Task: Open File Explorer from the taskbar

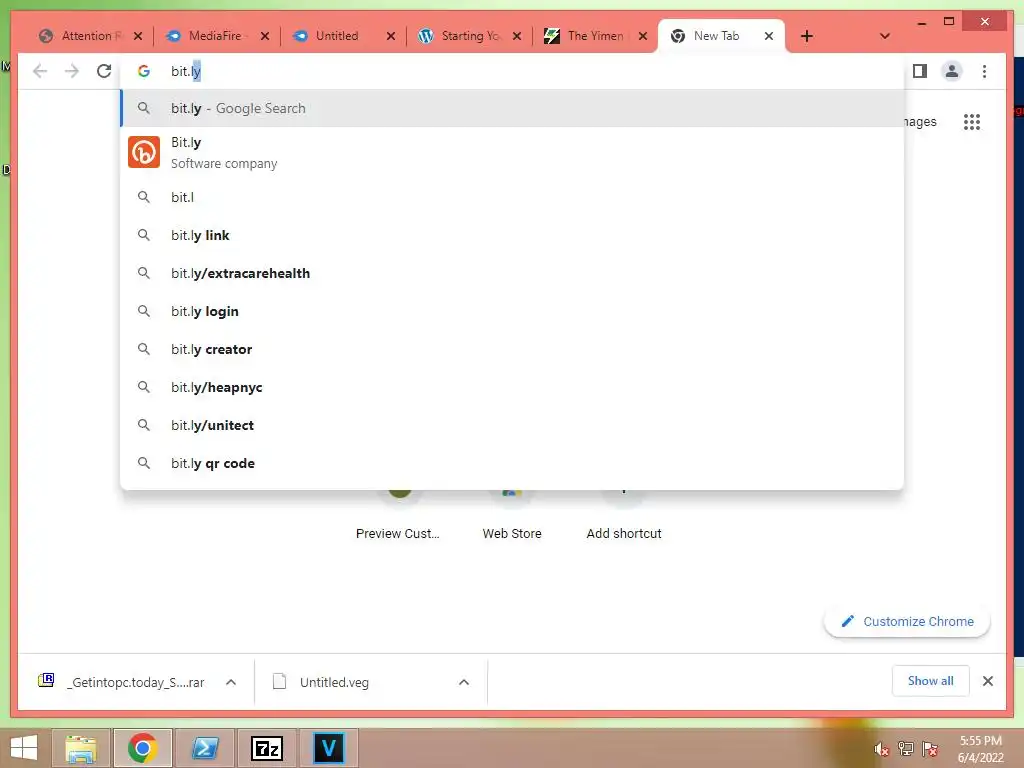Action: 81,748
